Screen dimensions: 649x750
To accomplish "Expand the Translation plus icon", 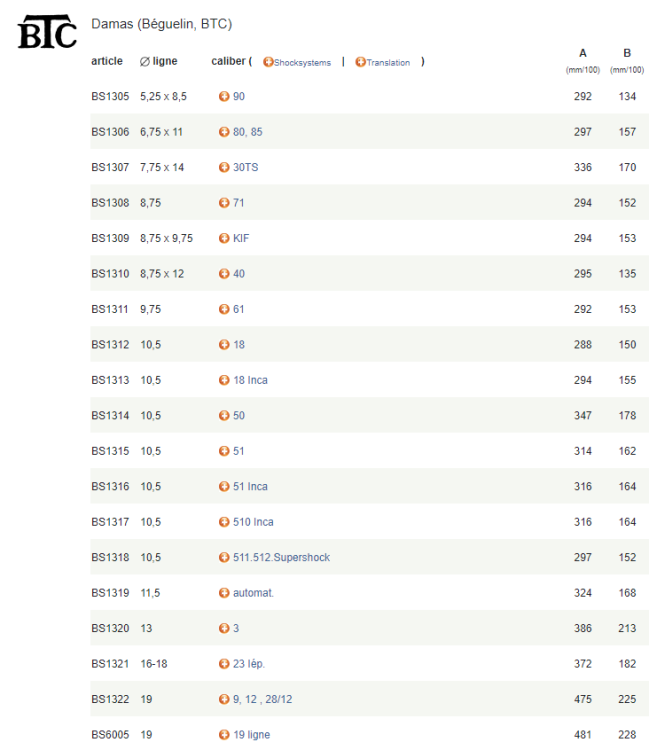I will (x=360, y=62).
